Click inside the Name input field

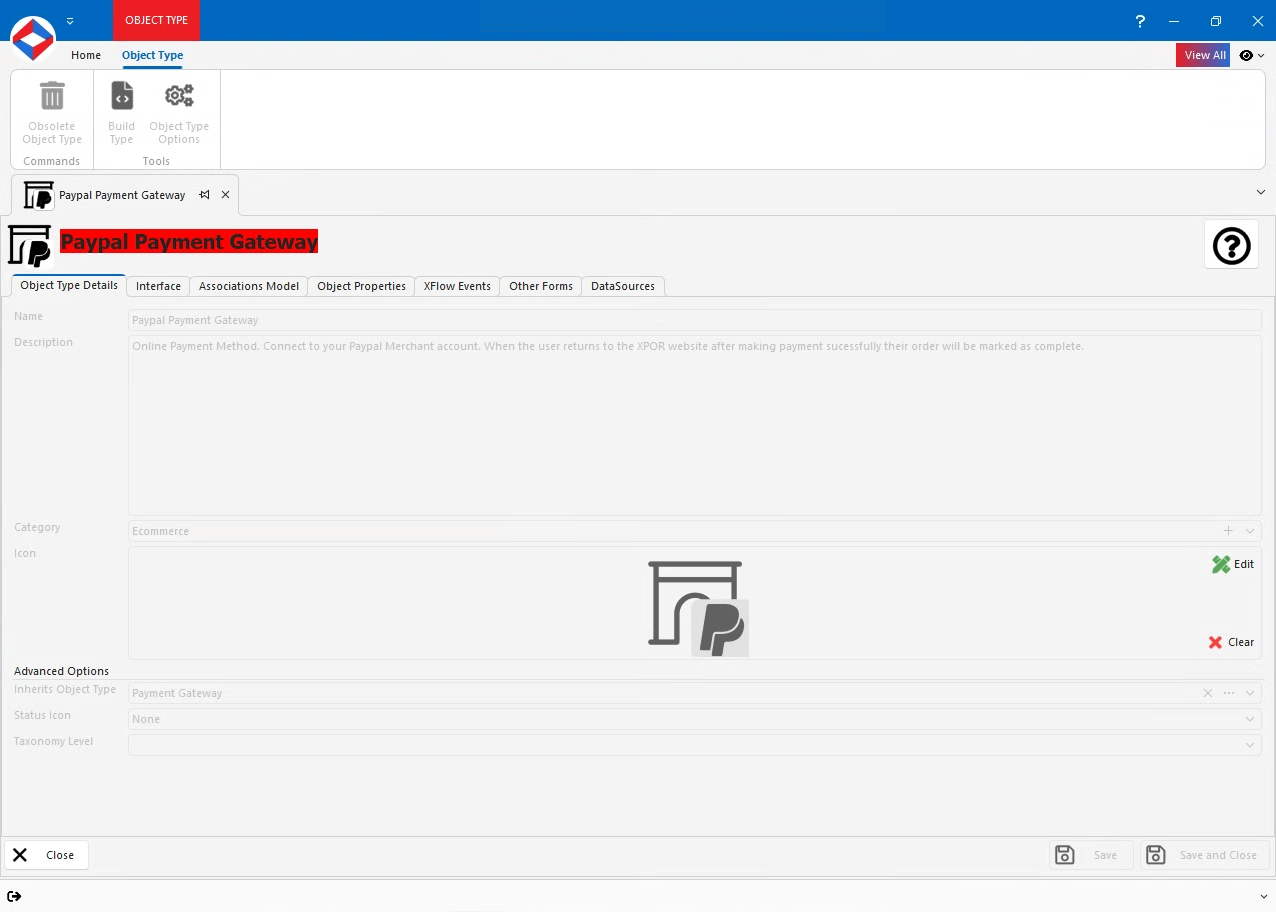[400, 319]
